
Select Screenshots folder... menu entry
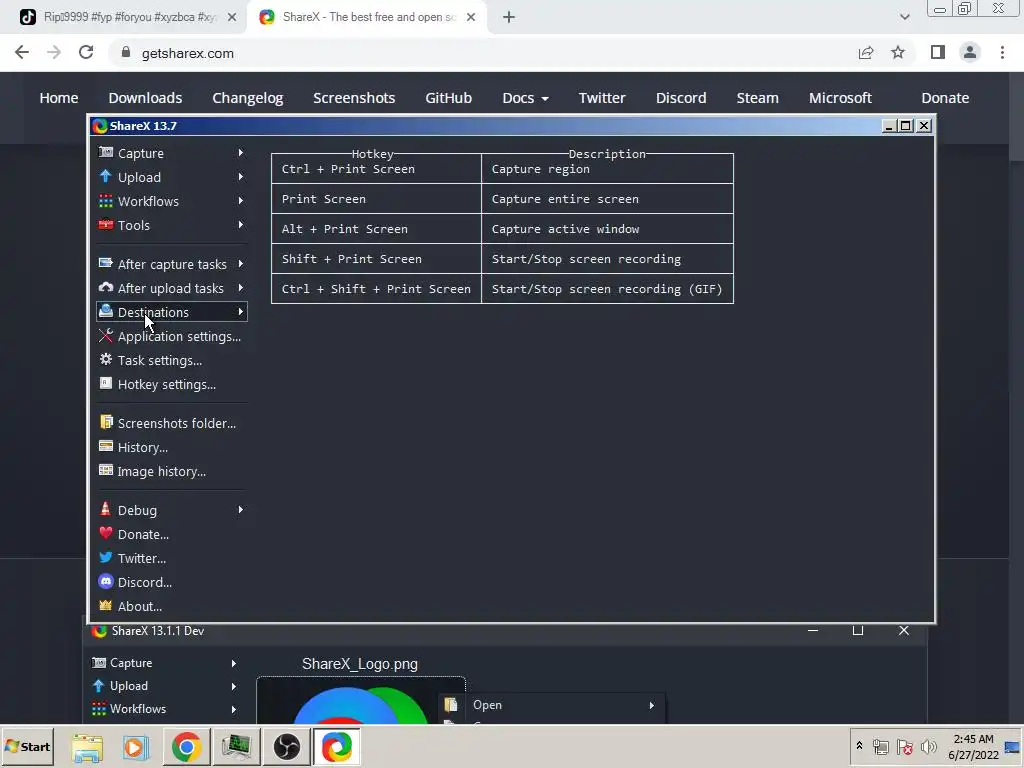(x=172, y=423)
